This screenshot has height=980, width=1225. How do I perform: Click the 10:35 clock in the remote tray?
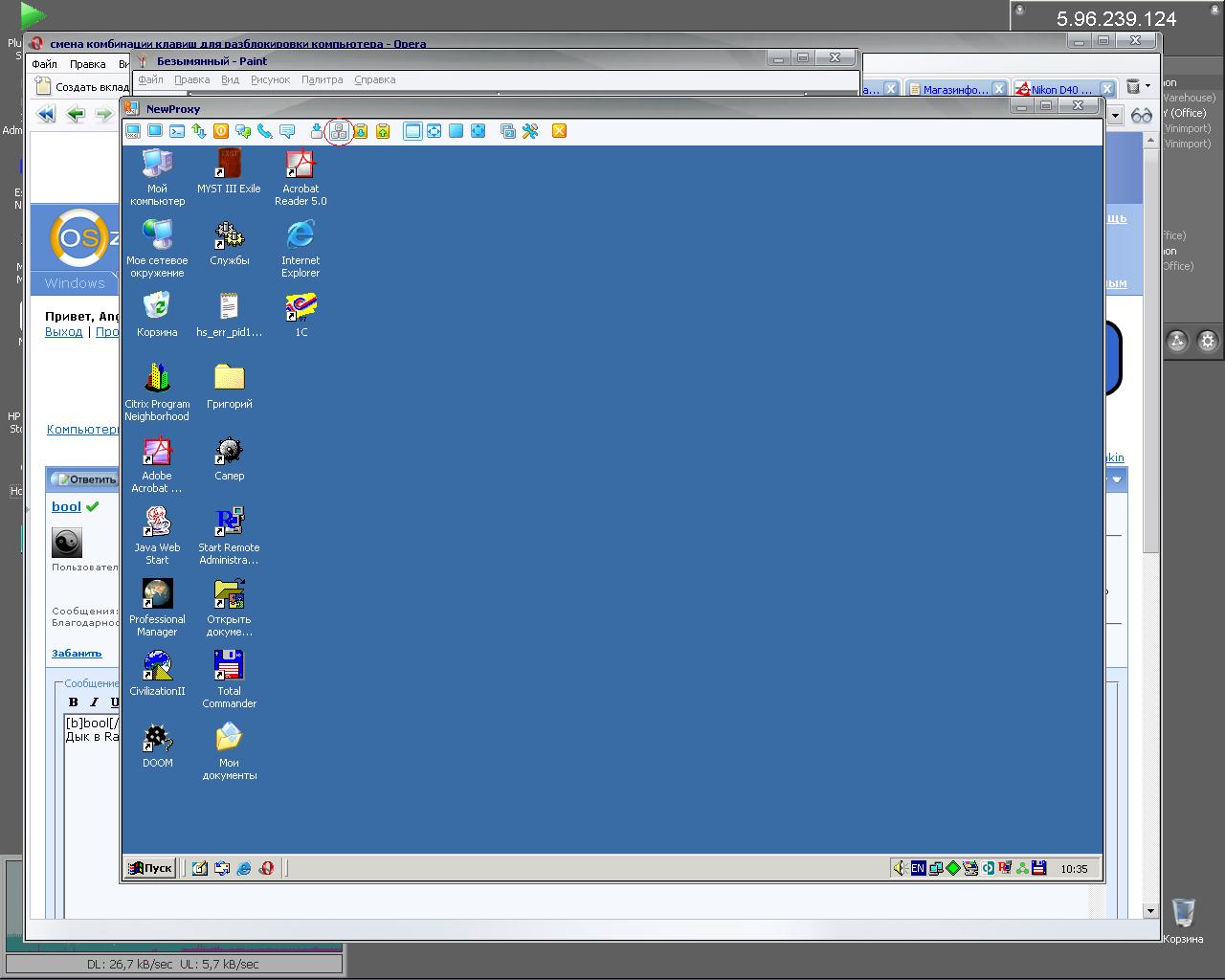tap(1074, 869)
